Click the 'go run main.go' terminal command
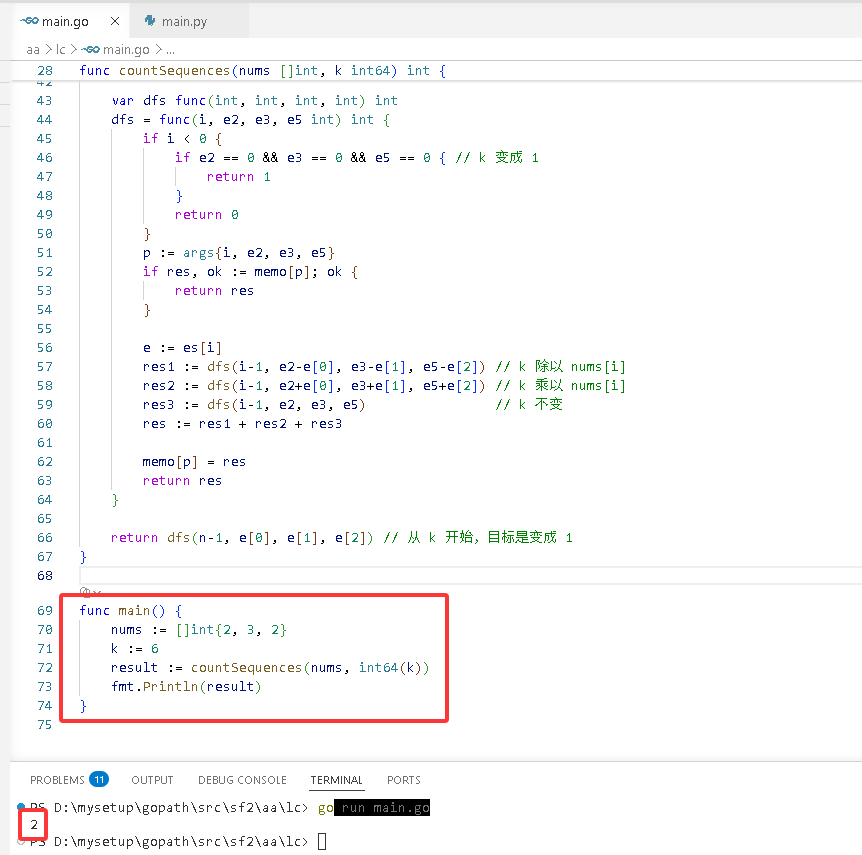The height and width of the screenshot is (855, 862). 374,808
